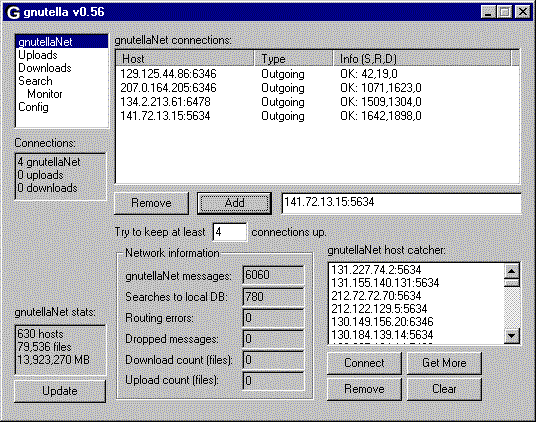Viewport: 536px width, 422px height.
Task: Click the minimum connections count field
Action: coord(229,232)
